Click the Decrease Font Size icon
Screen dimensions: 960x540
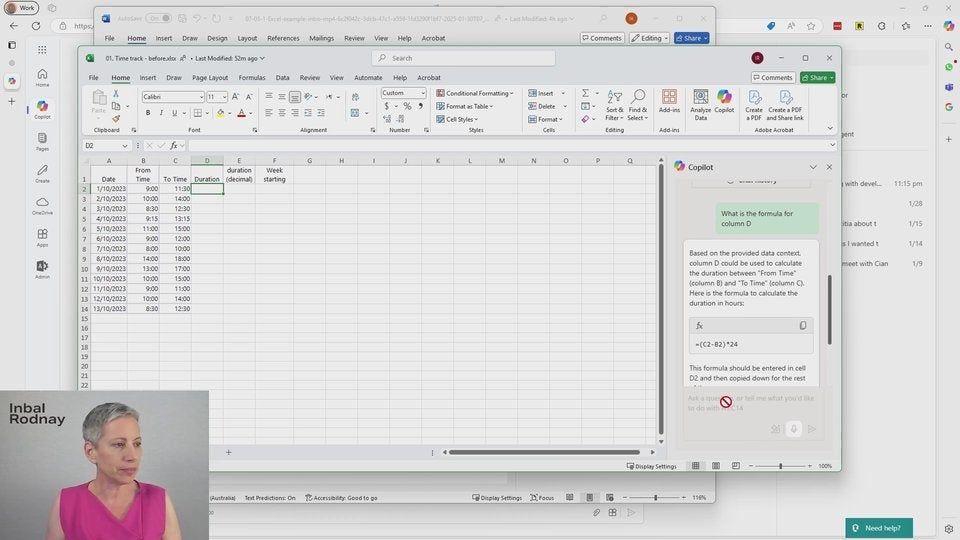point(249,97)
